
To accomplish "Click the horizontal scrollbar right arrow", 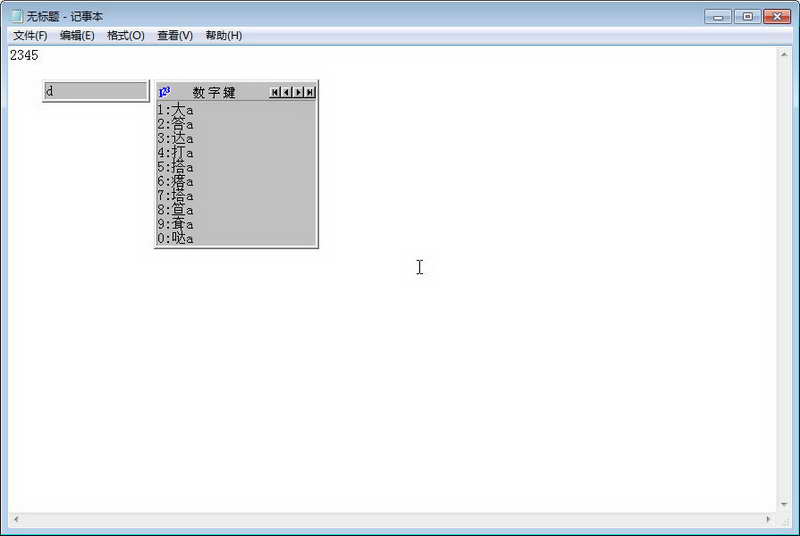I will pyautogui.click(x=768, y=519).
